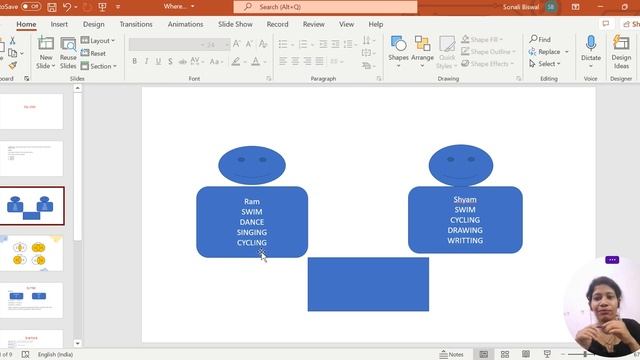The height and width of the screenshot is (360, 640).
Task: Open the Change Case dropdown
Action: point(216,62)
